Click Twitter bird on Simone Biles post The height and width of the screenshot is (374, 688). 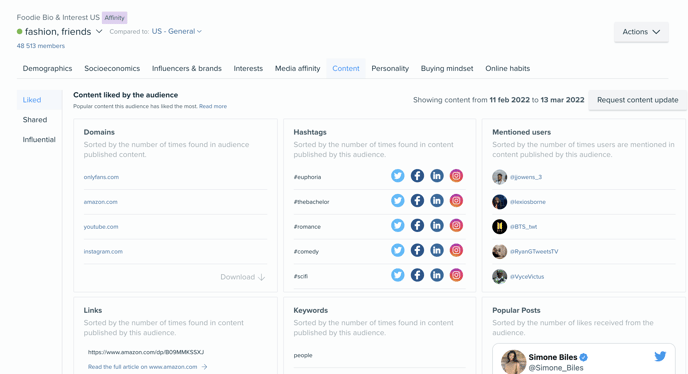pos(660,356)
